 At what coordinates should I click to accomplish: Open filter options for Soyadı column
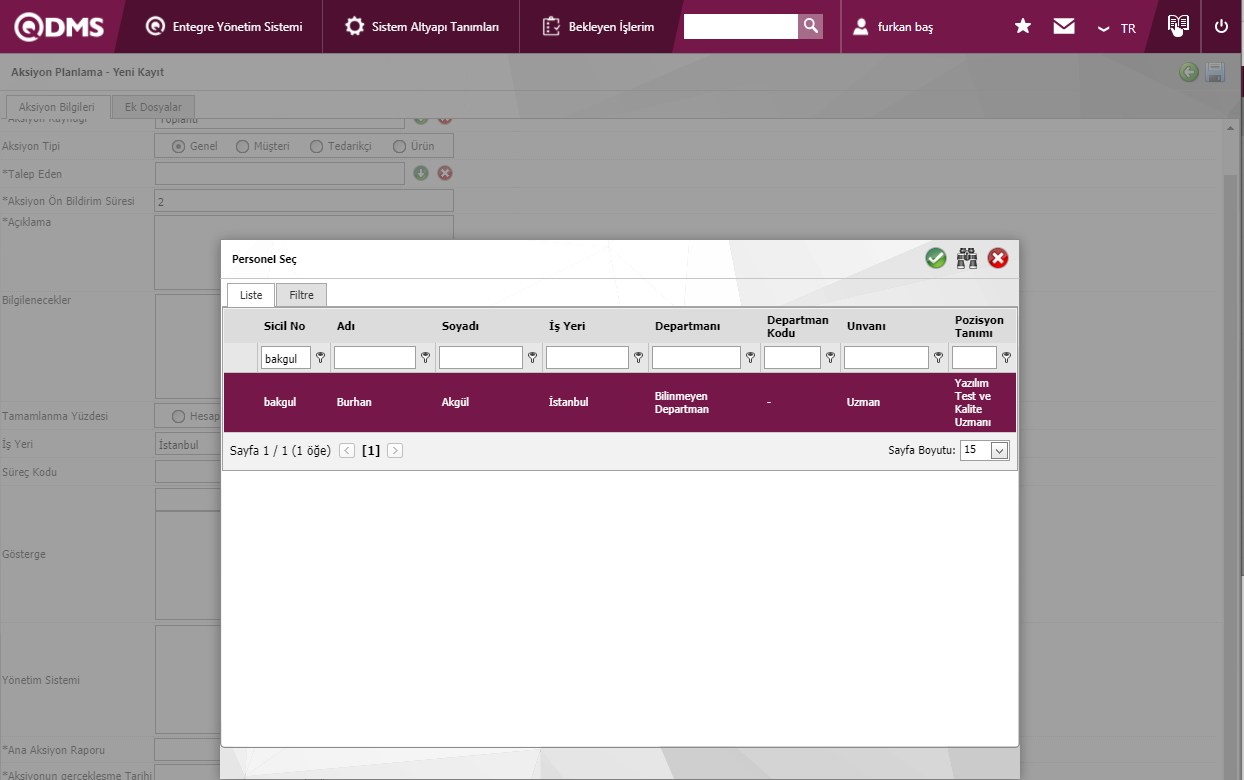tap(533, 357)
